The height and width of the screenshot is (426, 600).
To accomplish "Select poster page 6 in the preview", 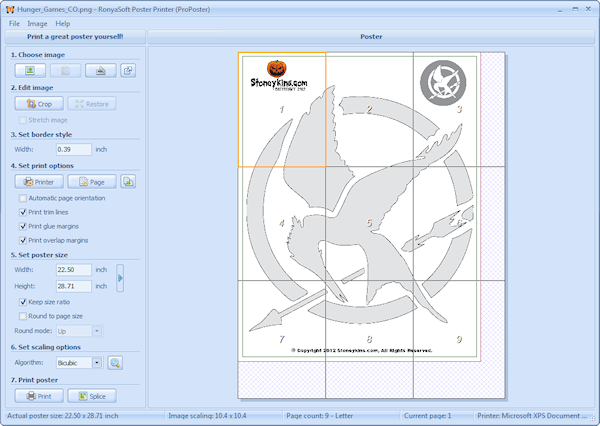I will 459,224.
